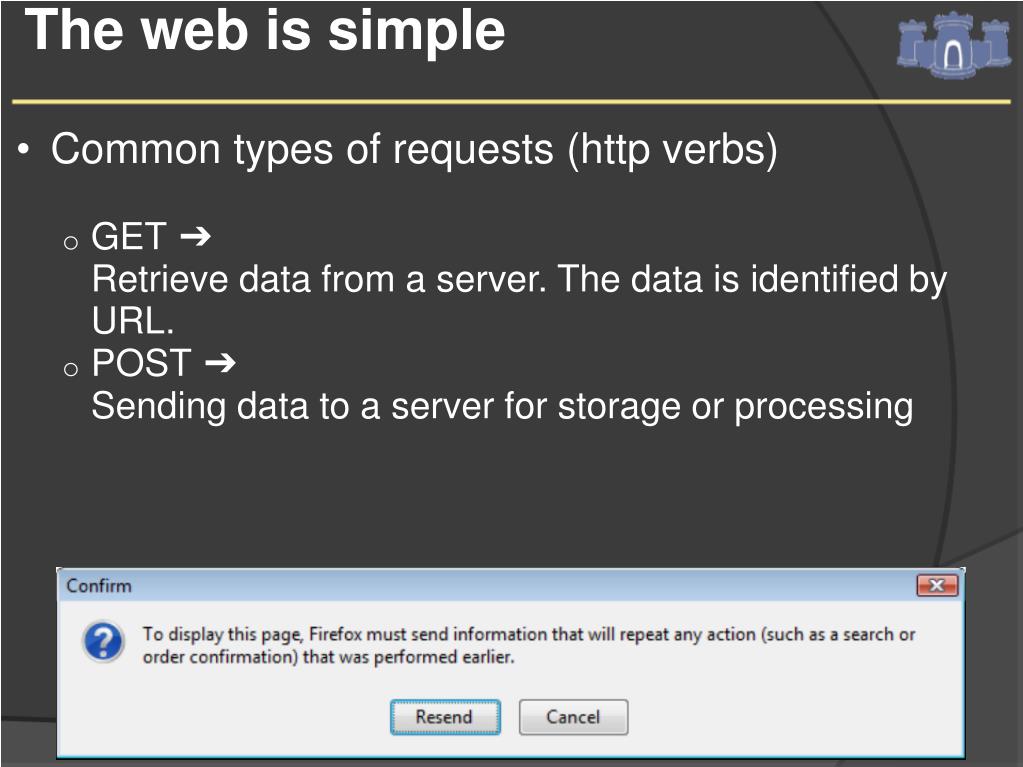Click the yellow divider line under title
This screenshot has width=1023, height=767.
[511, 102]
